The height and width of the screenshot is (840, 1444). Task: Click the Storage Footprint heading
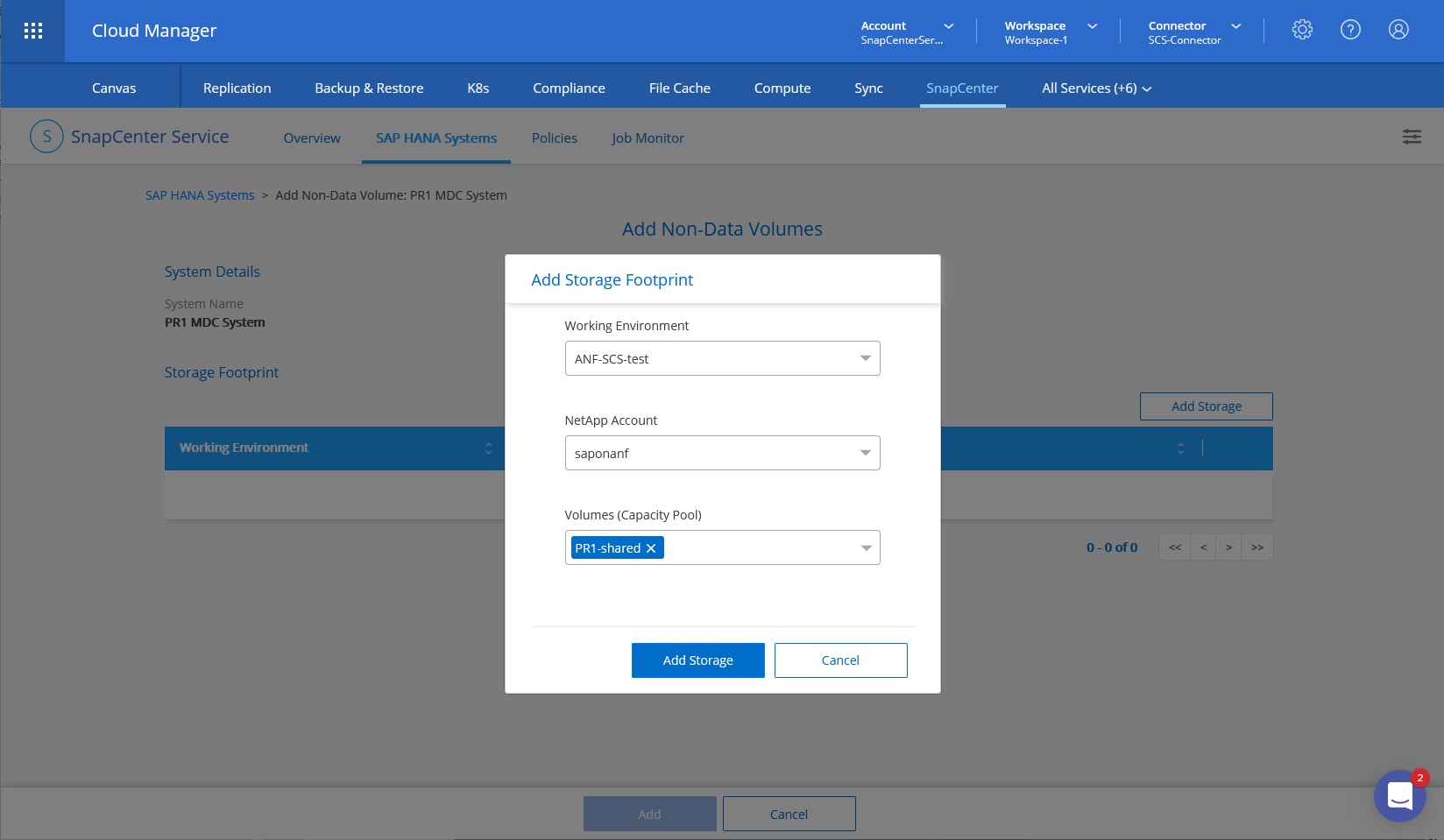pos(222,372)
